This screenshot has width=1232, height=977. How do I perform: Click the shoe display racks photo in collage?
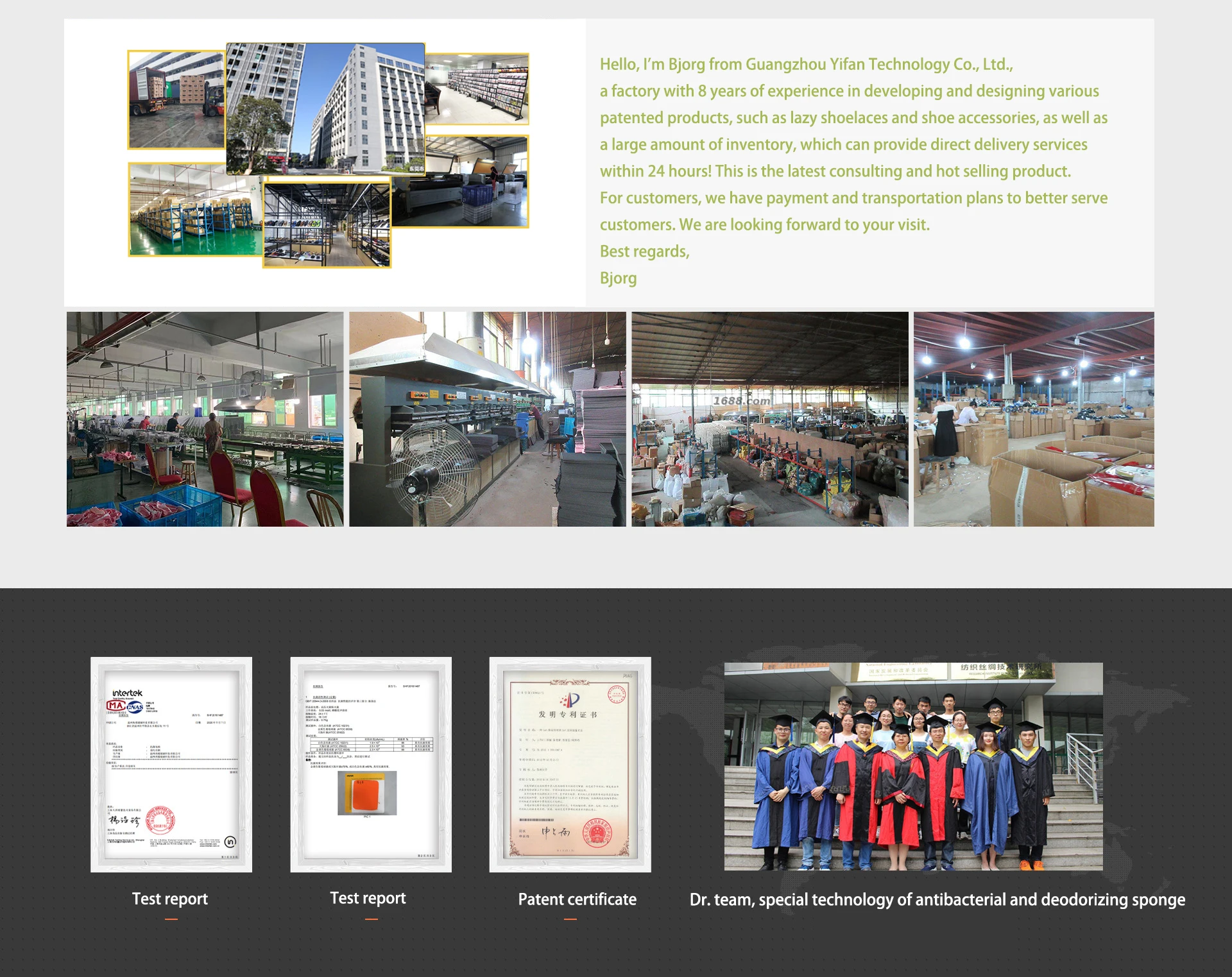[327, 225]
